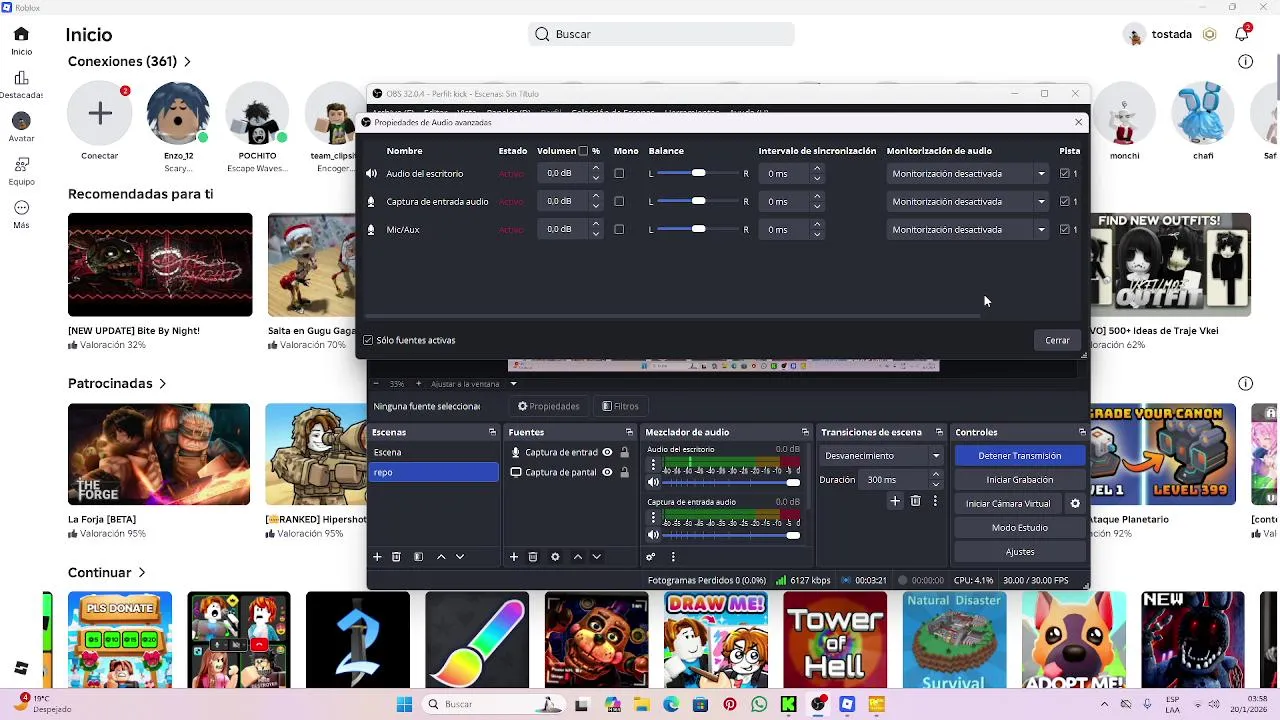Open preview zoom Ajustar a la ventana dropdown
Image resolution: width=1280 pixels, height=720 pixels.
pyautogui.click(x=474, y=384)
